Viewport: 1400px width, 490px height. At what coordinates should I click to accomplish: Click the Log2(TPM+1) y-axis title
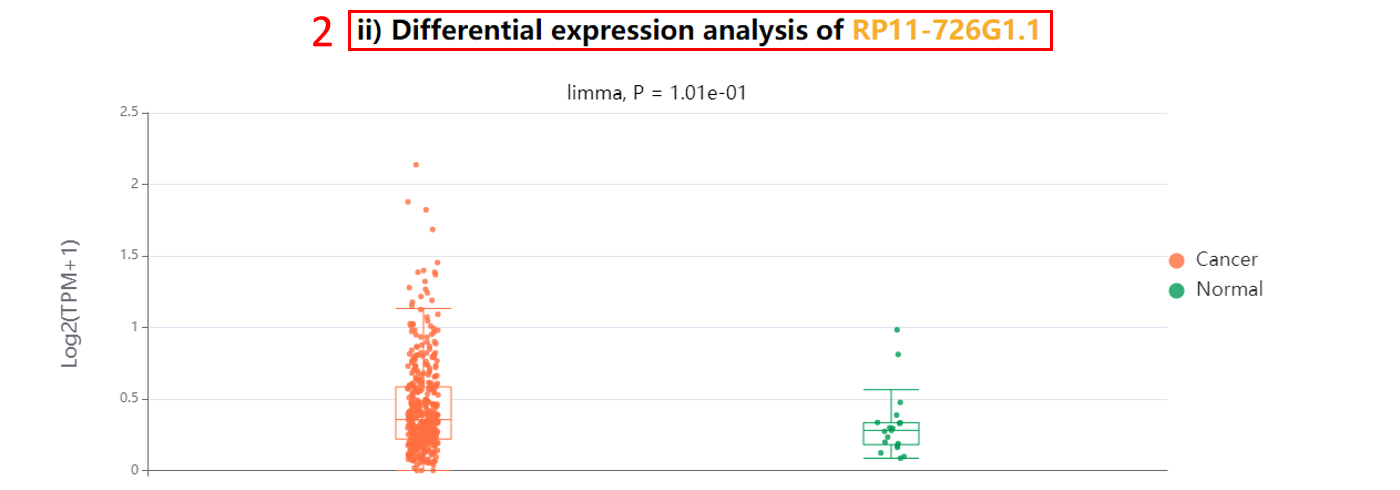[71, 303]
